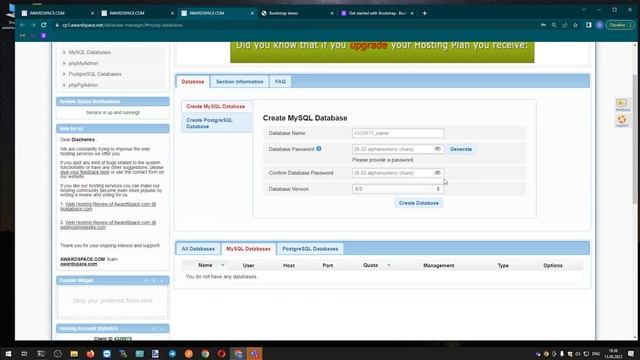The height and width of the screenshot is (360, 640).
Task: Bookmark page with the star icon
Action: tap(576, 25)
